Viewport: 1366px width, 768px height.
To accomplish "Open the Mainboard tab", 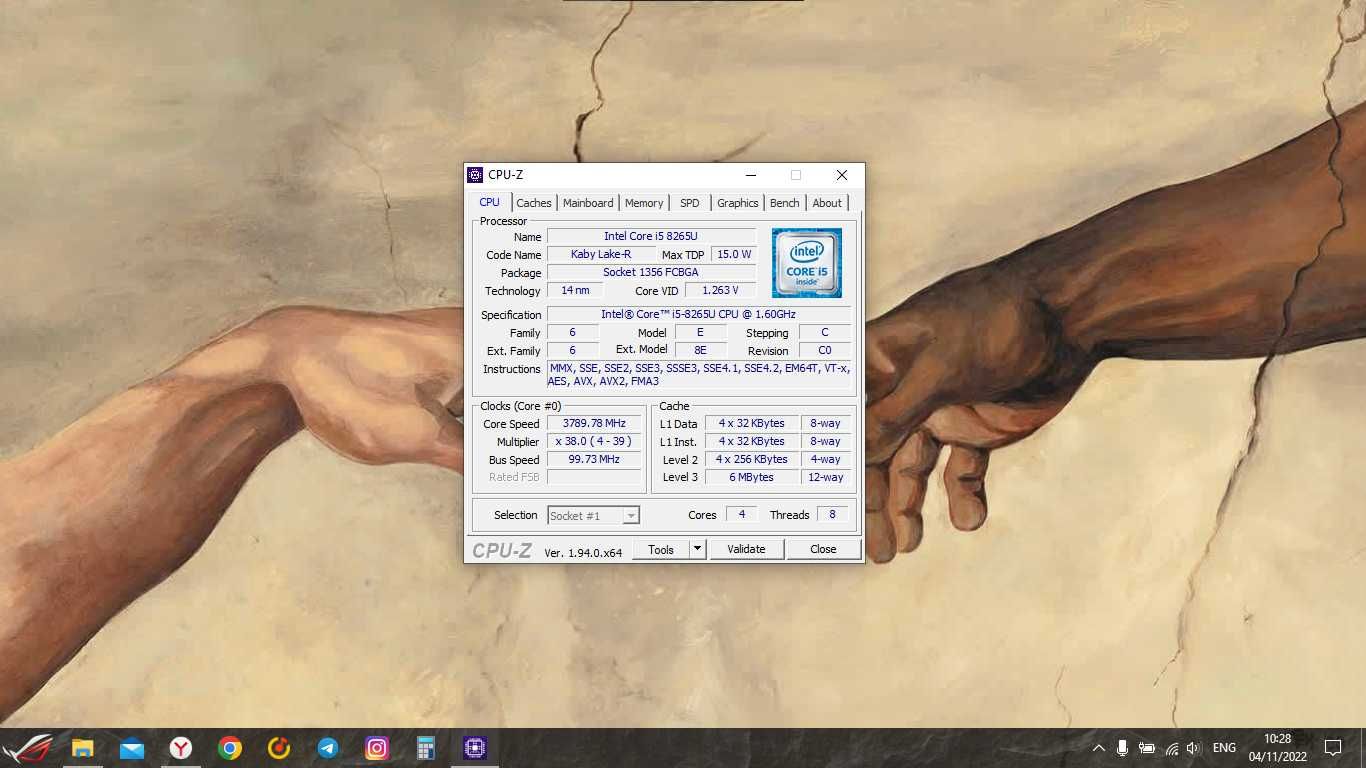I will [588, 203].
